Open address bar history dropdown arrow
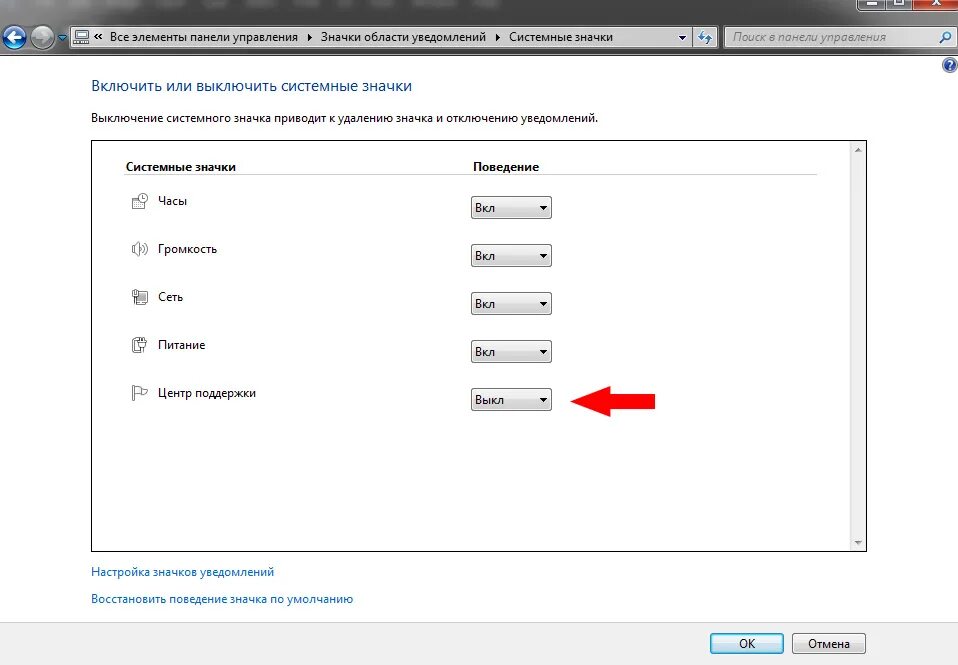 click(682, 37)
